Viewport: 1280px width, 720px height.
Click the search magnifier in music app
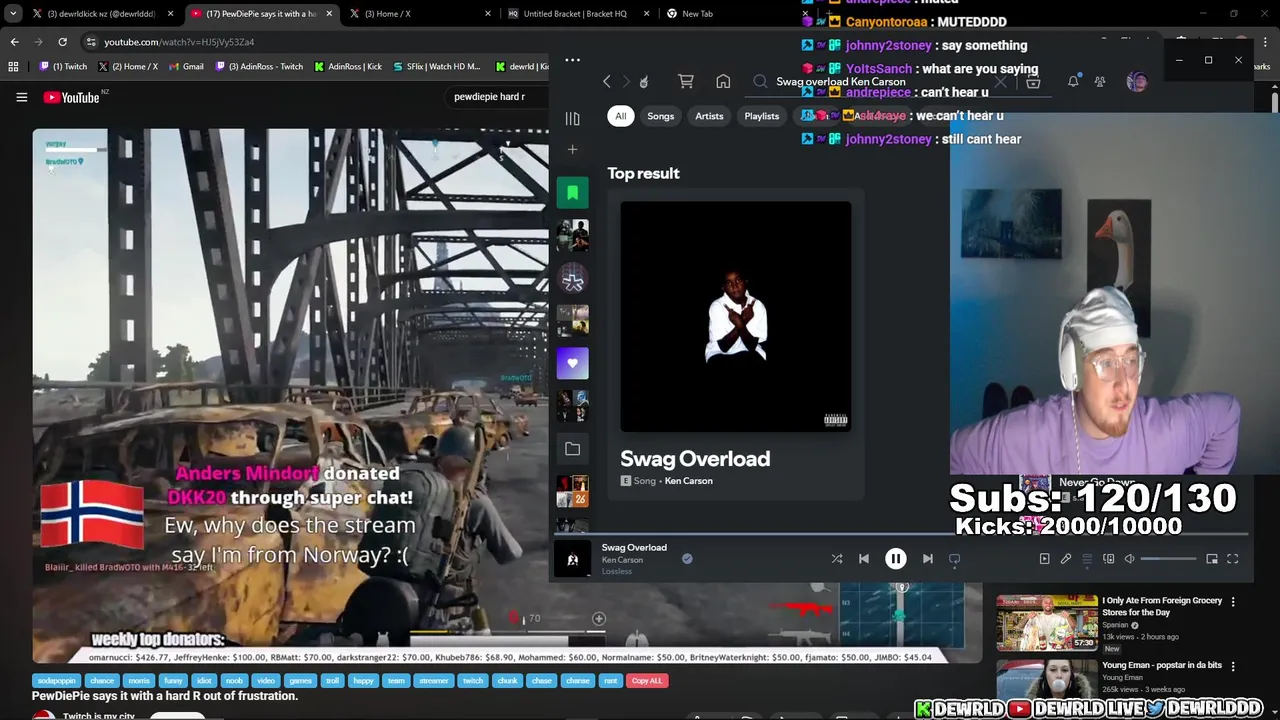(760, 82)
